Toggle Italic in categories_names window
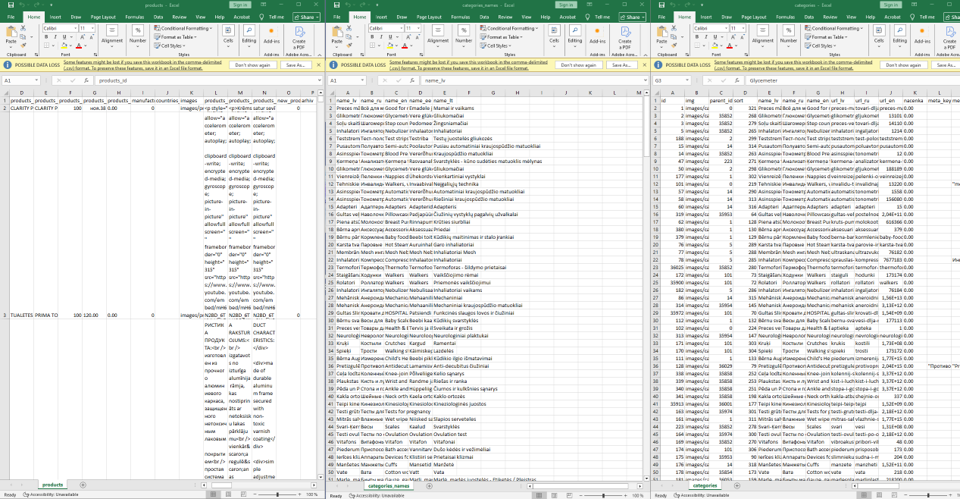 click(381, 37)
